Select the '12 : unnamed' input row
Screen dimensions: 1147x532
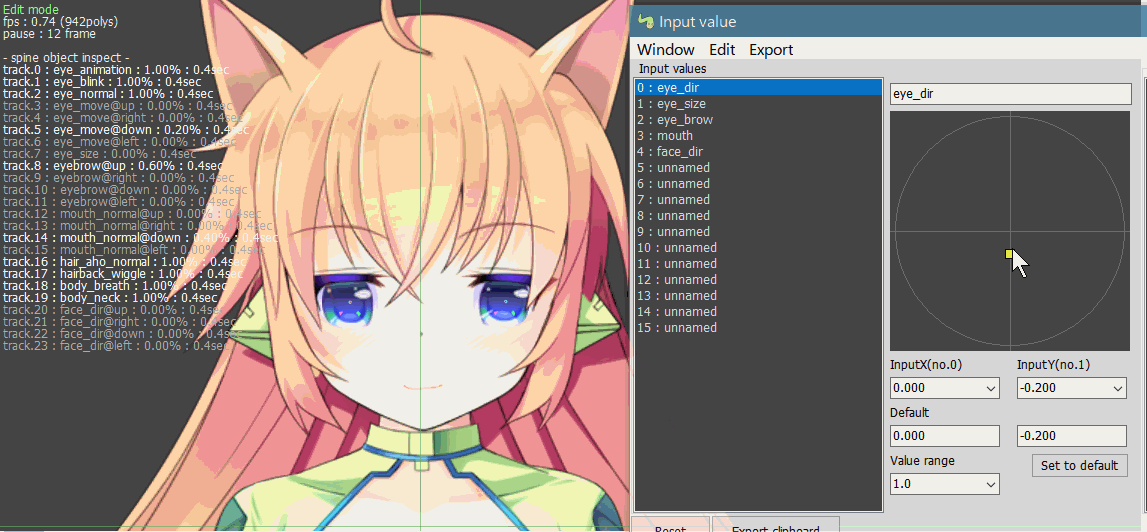click(759, 280)
